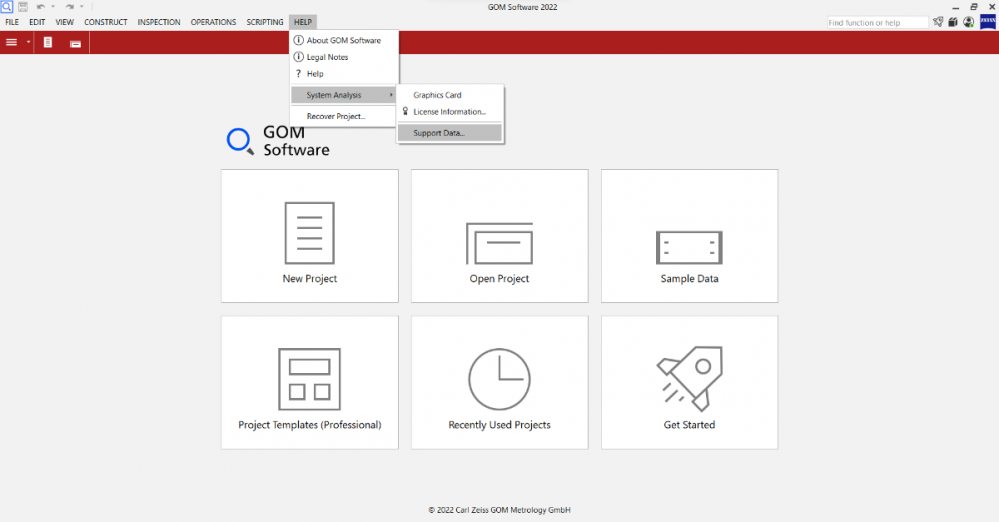Open the user account icon with green dot
The height and width of the screenshot is (522, 999).
968,22
